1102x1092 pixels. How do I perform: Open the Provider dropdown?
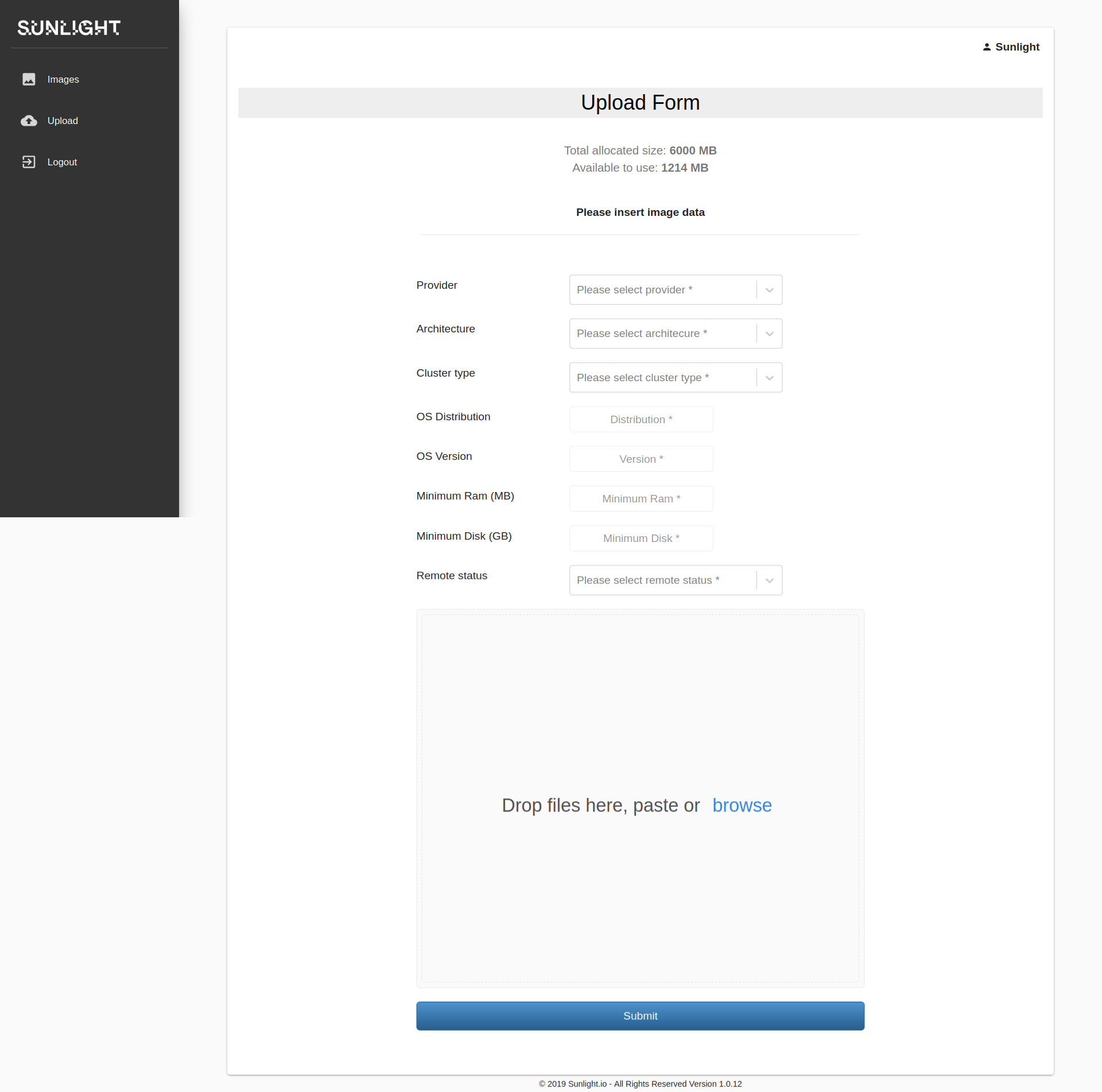pyautogui.click(x=675, y=289)
